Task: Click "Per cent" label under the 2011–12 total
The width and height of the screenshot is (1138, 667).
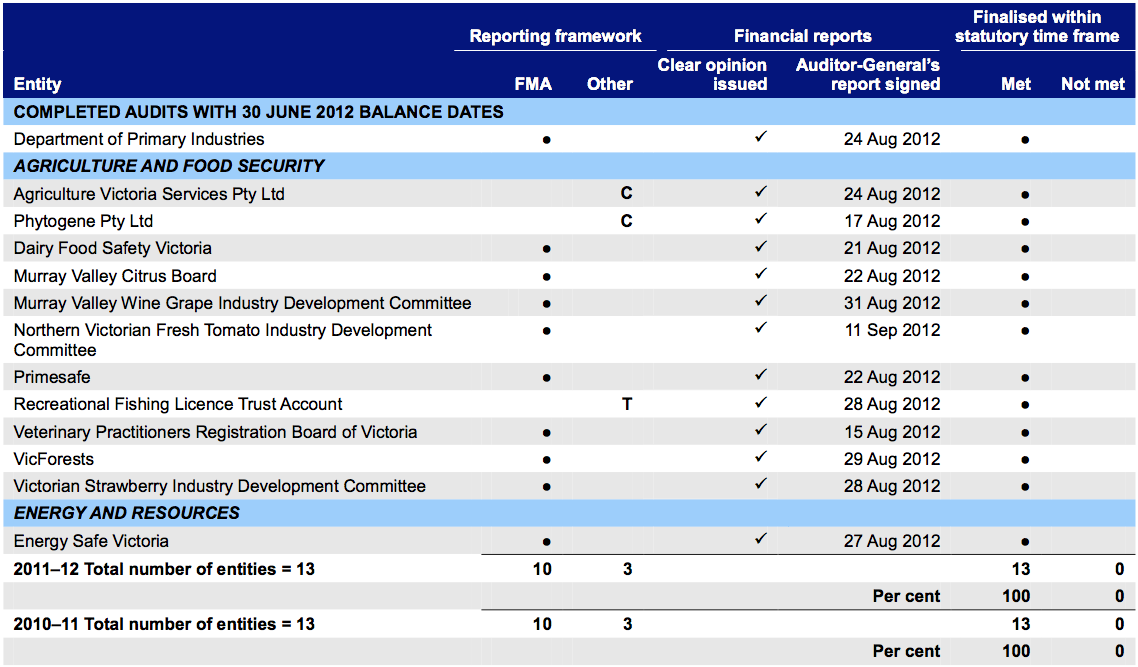Action: point(906,597)
